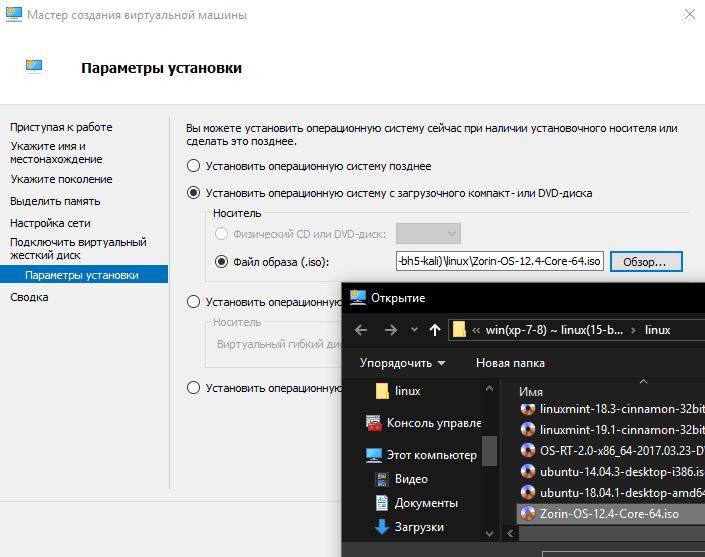705x557 pixels.
Task: Select Параметры установки step in sidebar
Action: 84,275
